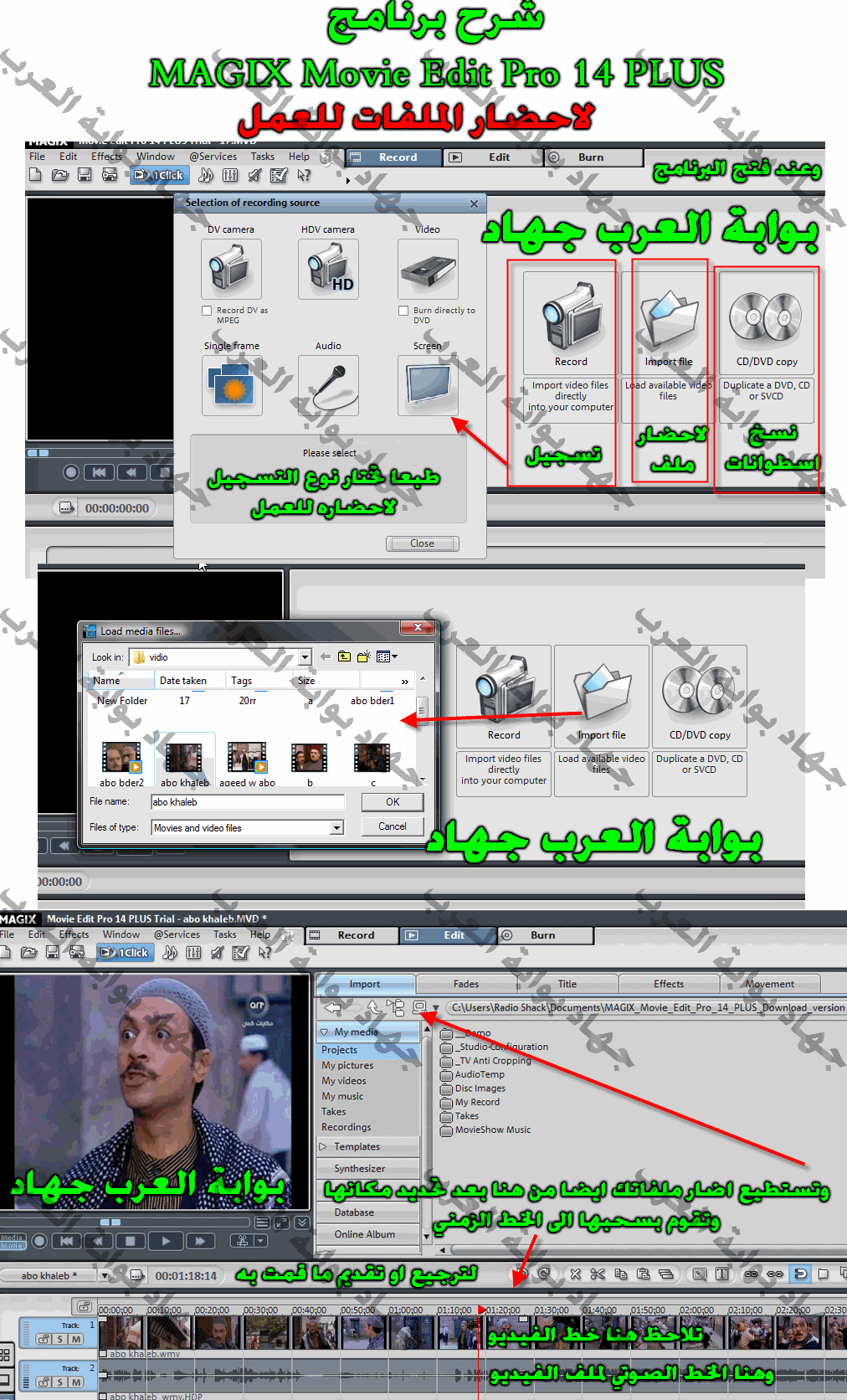Click the timeline ruler at 01:00:00
The height and width of the screenshot is (1400, 847).
[406, 1310]
